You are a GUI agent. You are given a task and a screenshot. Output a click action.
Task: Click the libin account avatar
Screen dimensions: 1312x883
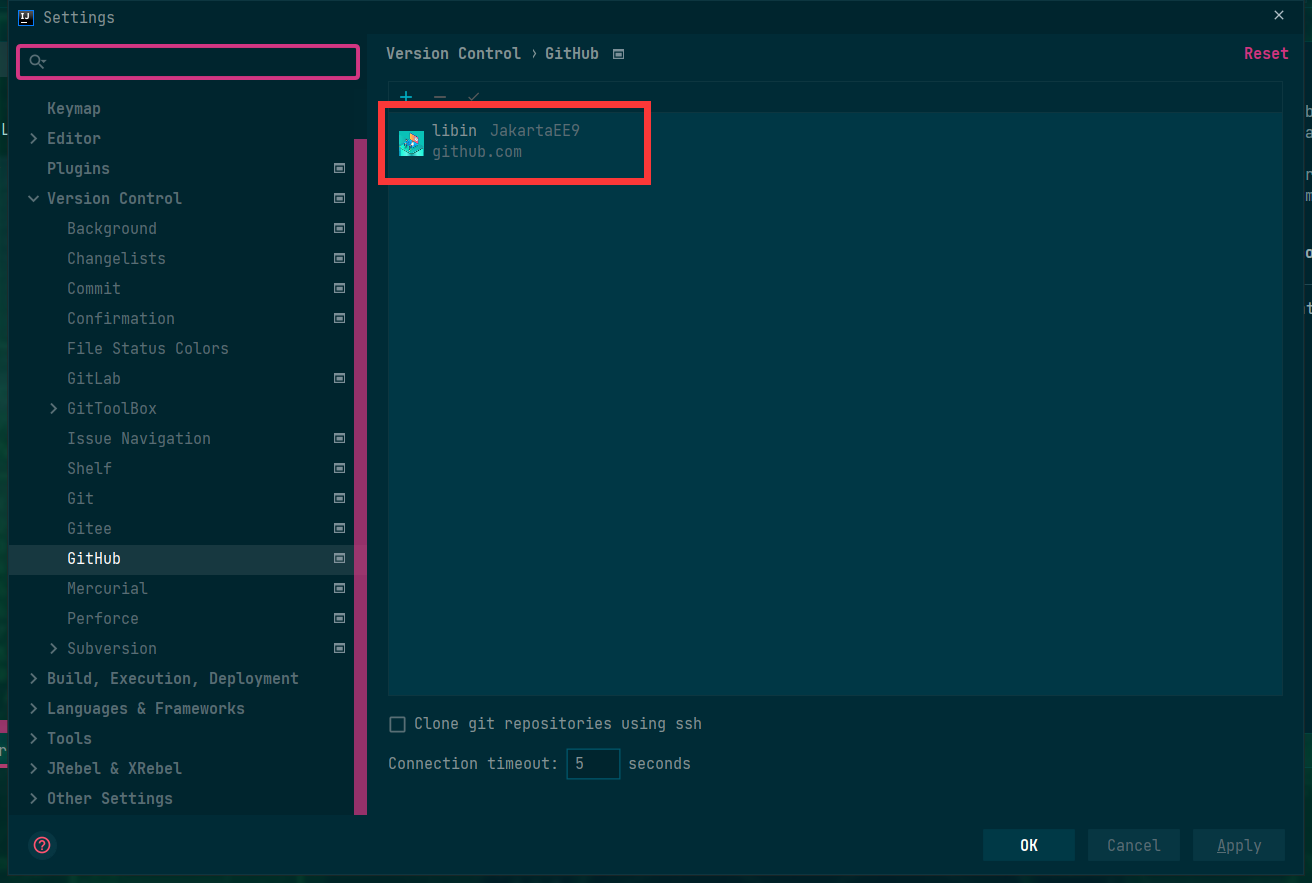tap(411, 143)
